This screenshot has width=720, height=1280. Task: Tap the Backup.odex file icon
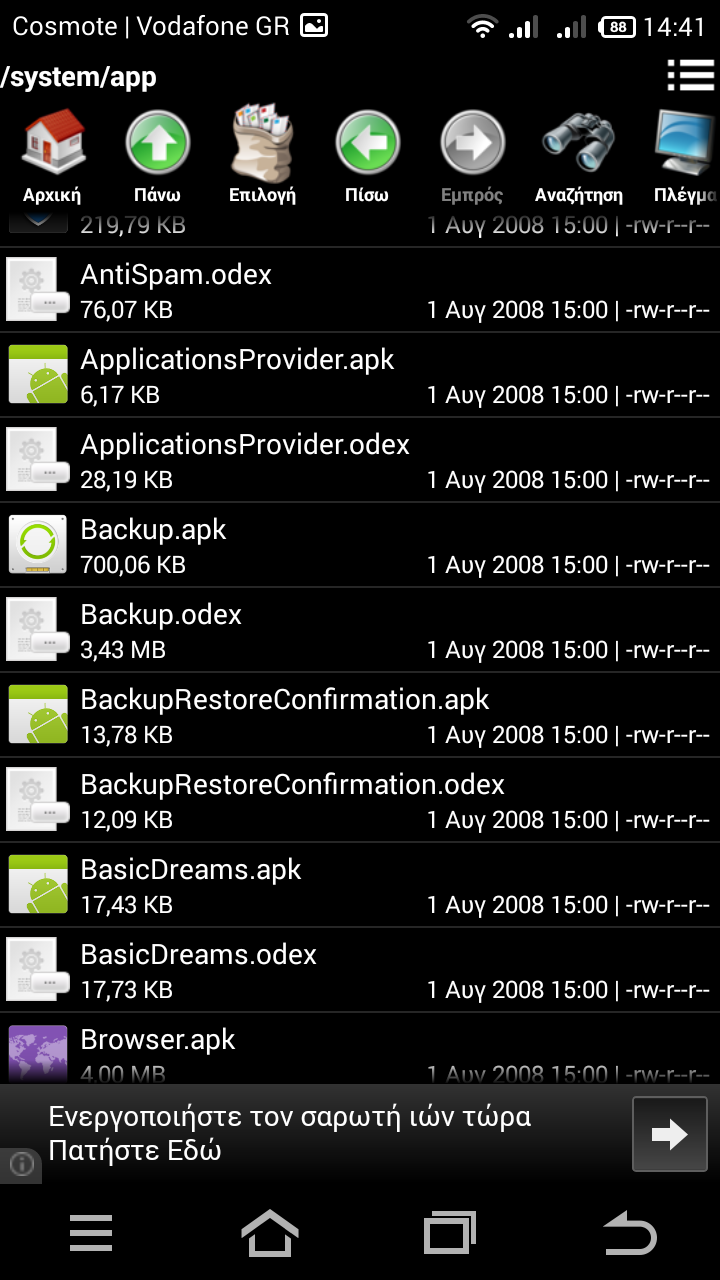[38, 630]
